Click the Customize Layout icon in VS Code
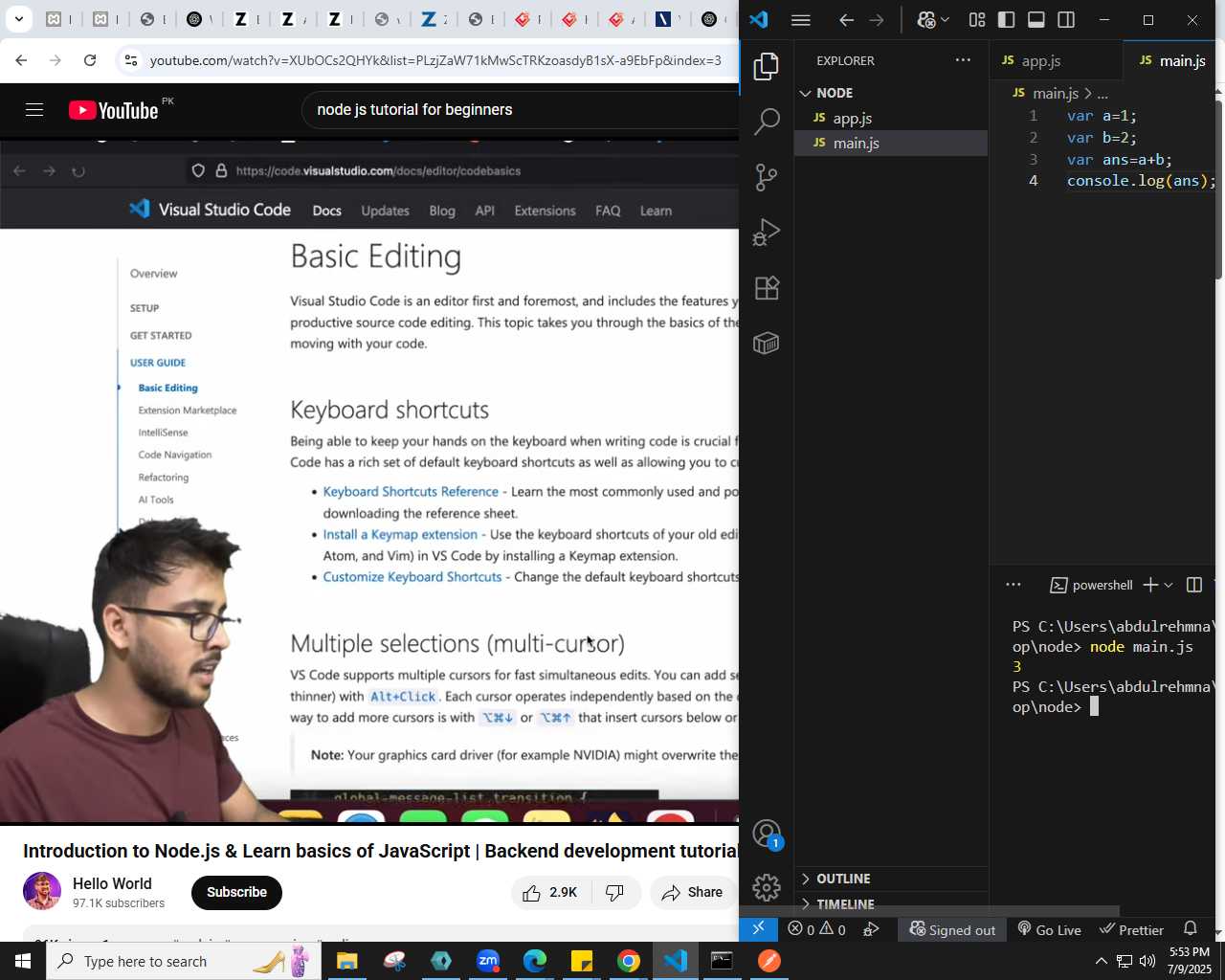1225x980 pixels. (977, 20)
